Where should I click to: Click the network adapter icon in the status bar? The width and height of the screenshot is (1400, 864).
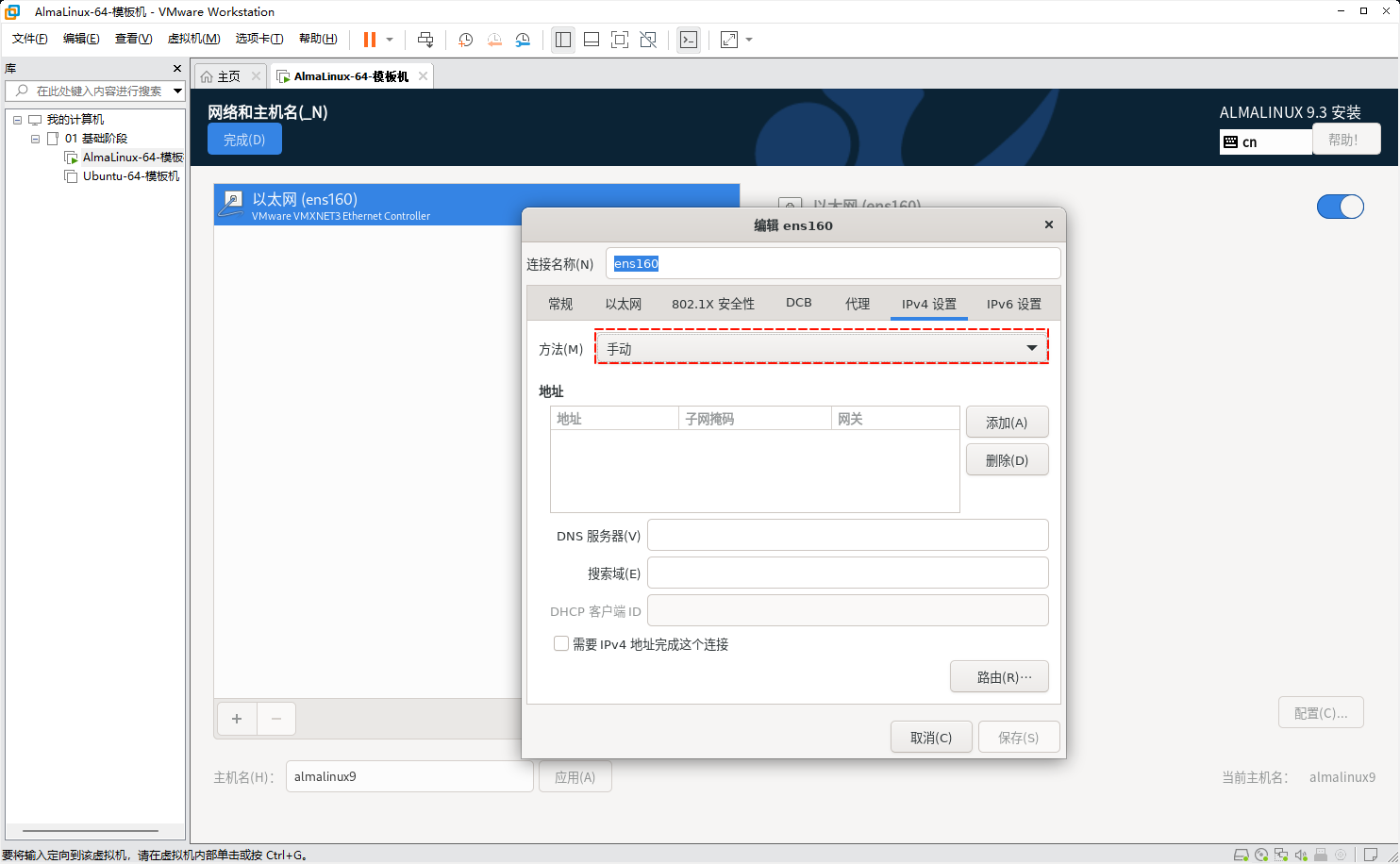(x=1281, y=856)
